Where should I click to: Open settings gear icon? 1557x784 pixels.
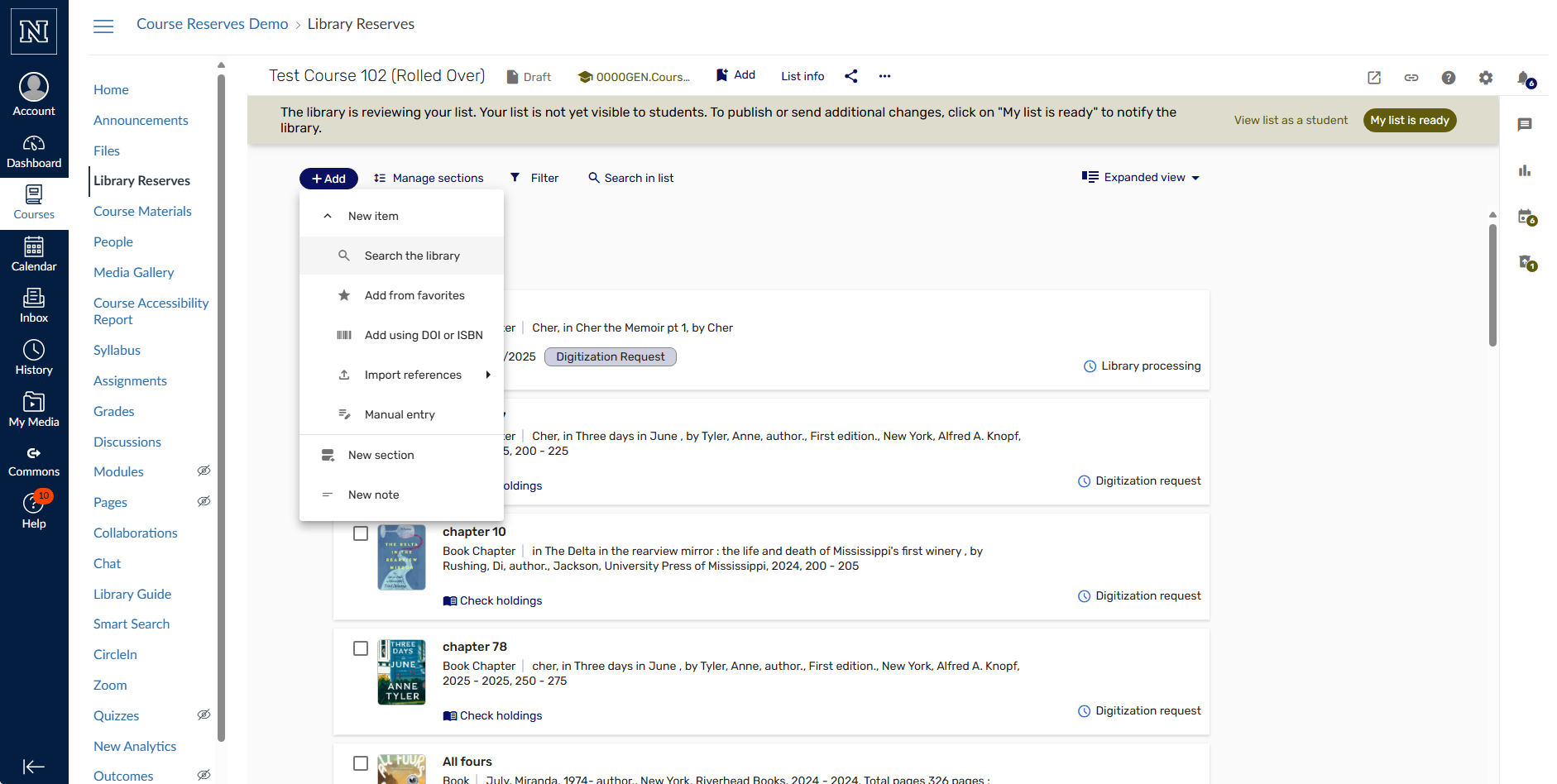point(1486,78)
